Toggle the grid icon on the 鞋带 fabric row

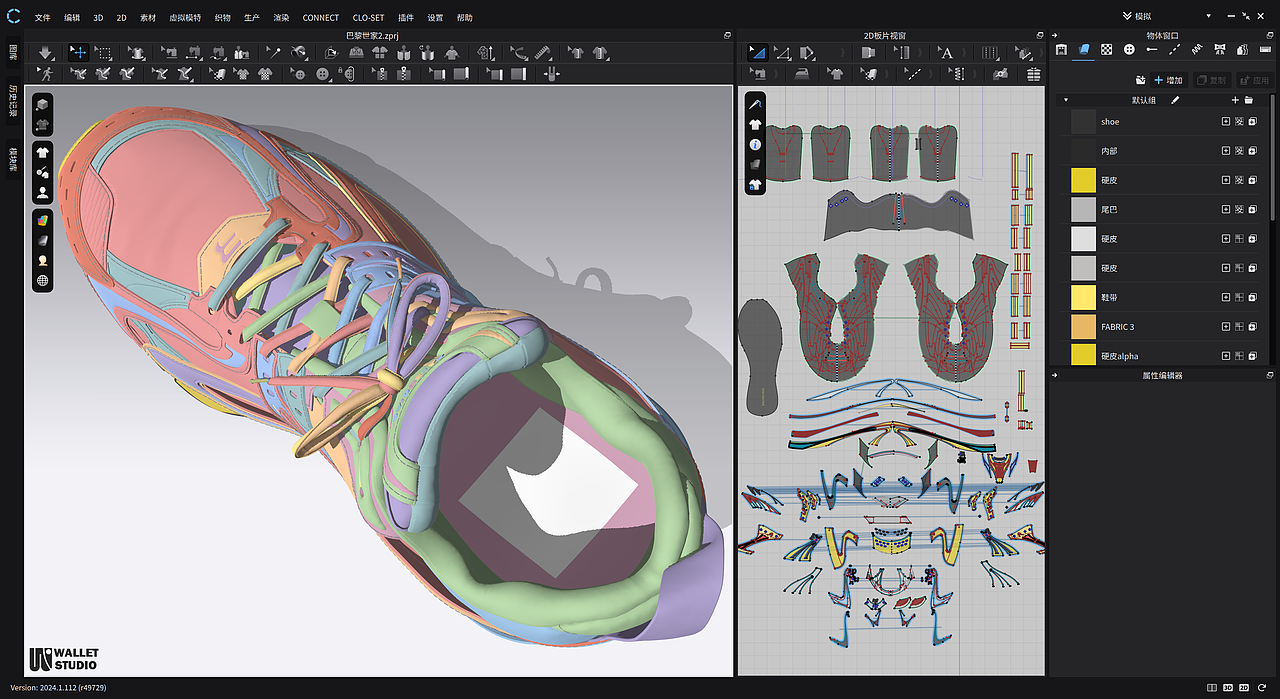coord(1239,297)
